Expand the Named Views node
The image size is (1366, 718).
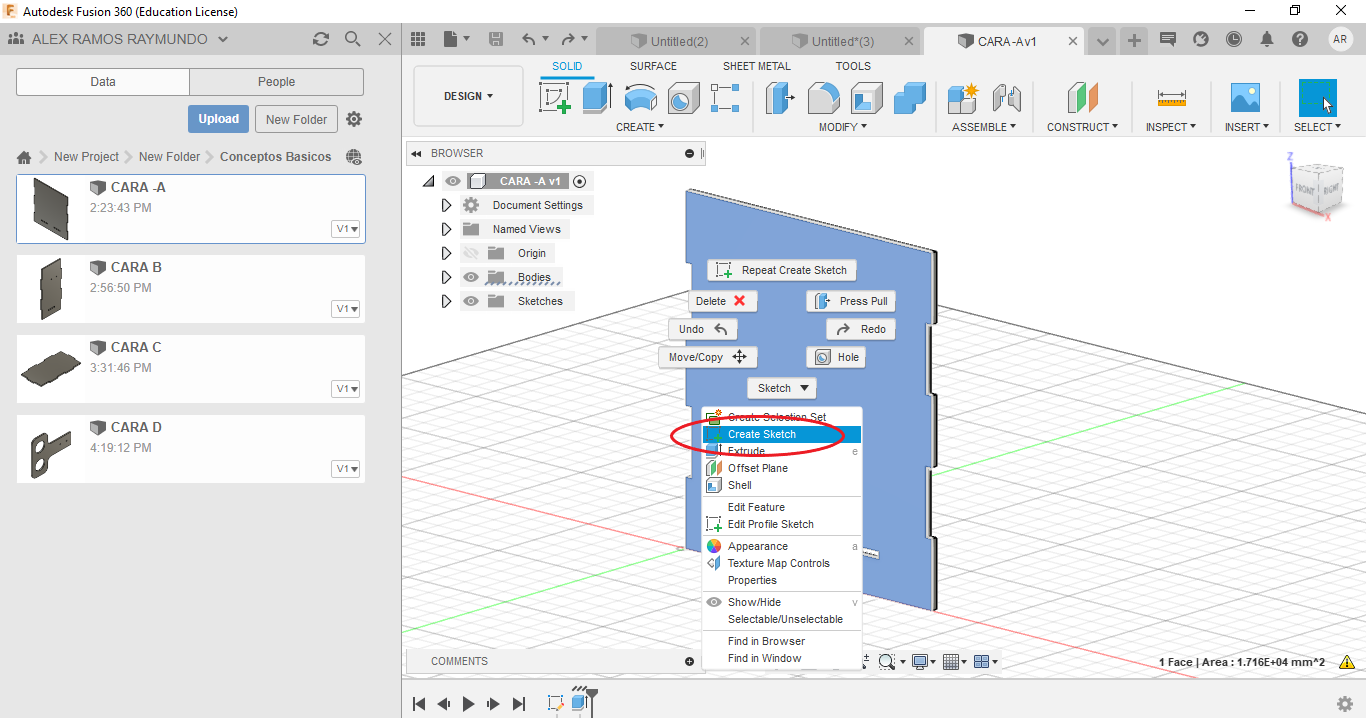[447, 229]
